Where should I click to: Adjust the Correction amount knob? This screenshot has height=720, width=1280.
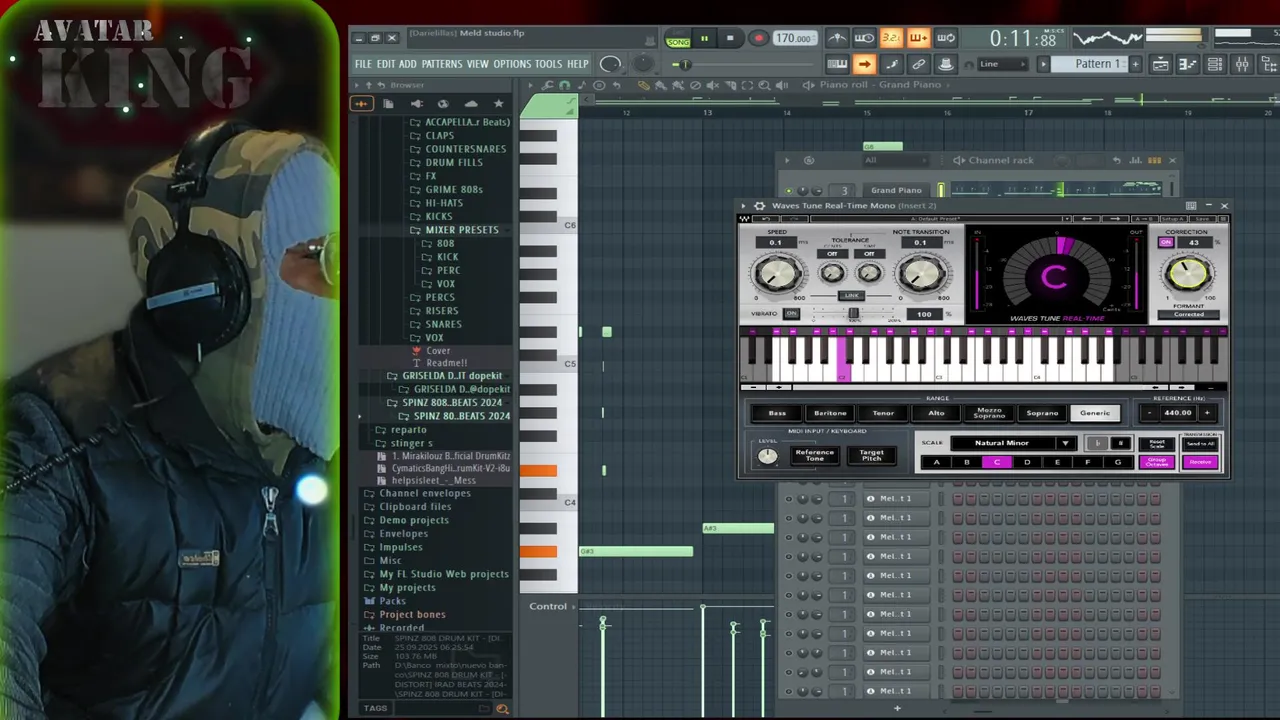(x=1188, y=274)
